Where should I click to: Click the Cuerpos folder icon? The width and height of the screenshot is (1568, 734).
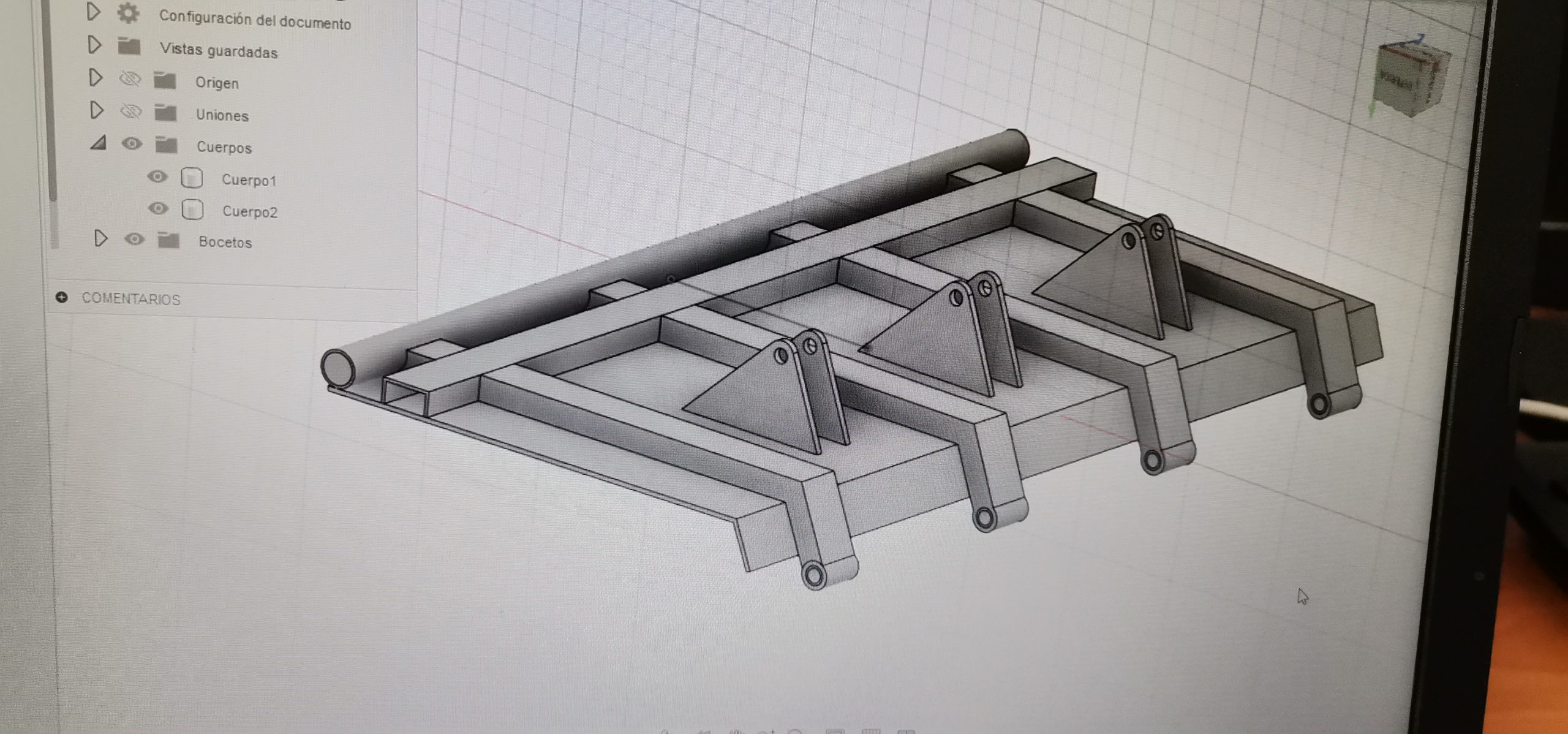[x=166, y=145]
